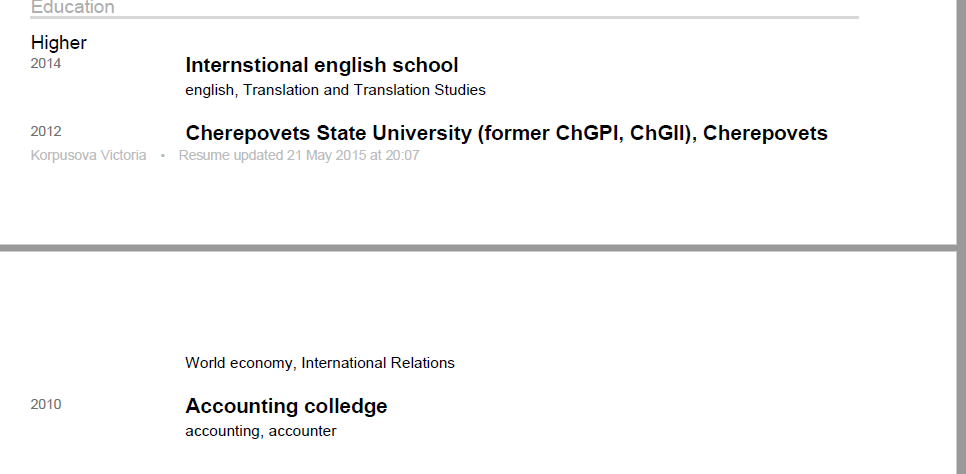Click the 2010 year label

46,404
